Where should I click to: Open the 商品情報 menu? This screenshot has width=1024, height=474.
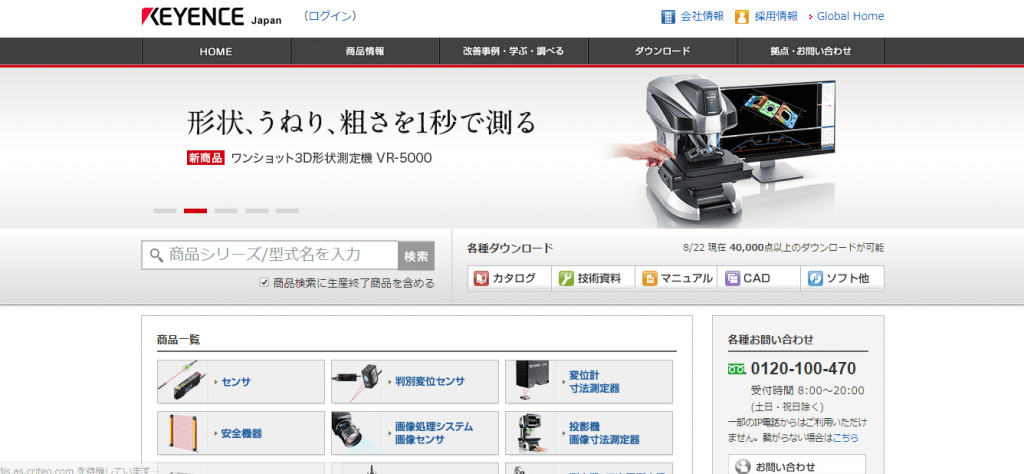click(365, 52)
